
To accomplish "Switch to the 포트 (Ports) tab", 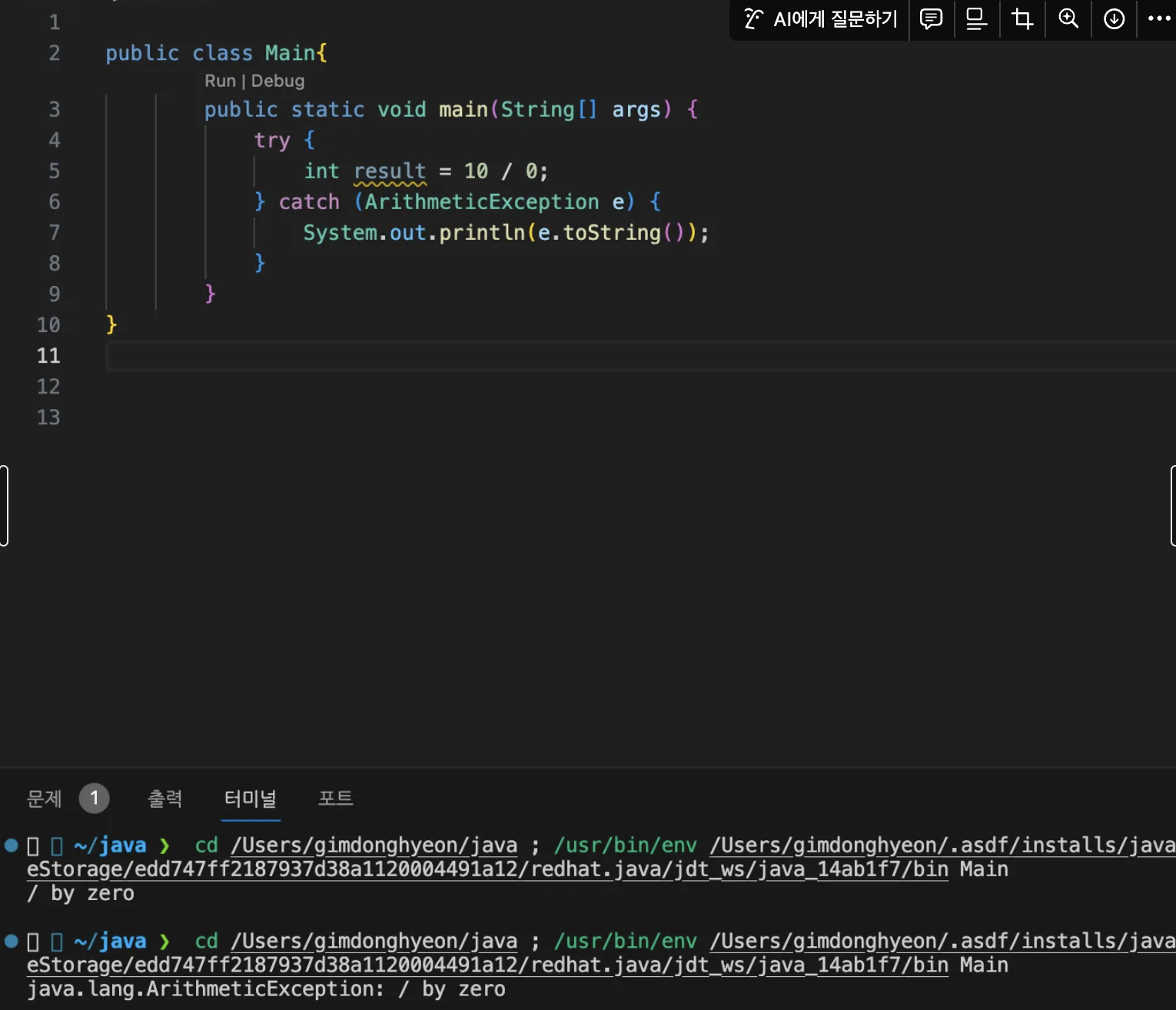I will (335, 799).
